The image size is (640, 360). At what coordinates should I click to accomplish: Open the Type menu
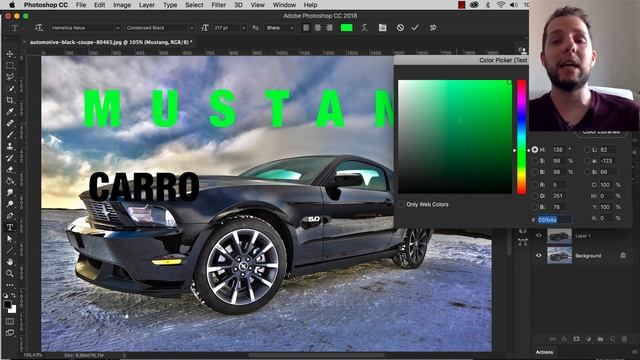click(170, 5)
